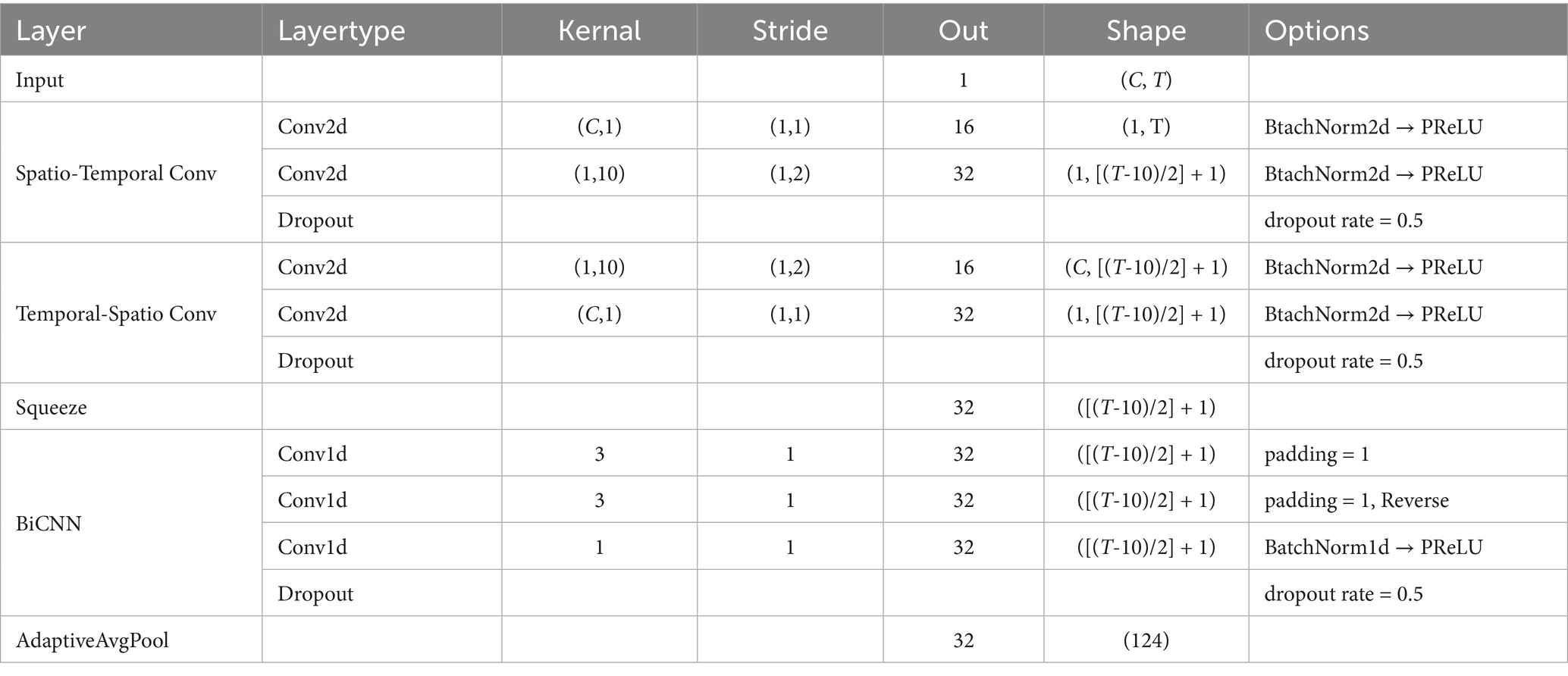Click the 'padding = 1, Reverse' cell

1356,500
